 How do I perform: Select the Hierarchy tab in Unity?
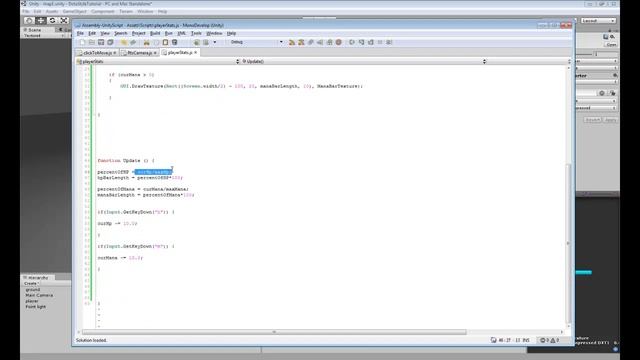38,278
